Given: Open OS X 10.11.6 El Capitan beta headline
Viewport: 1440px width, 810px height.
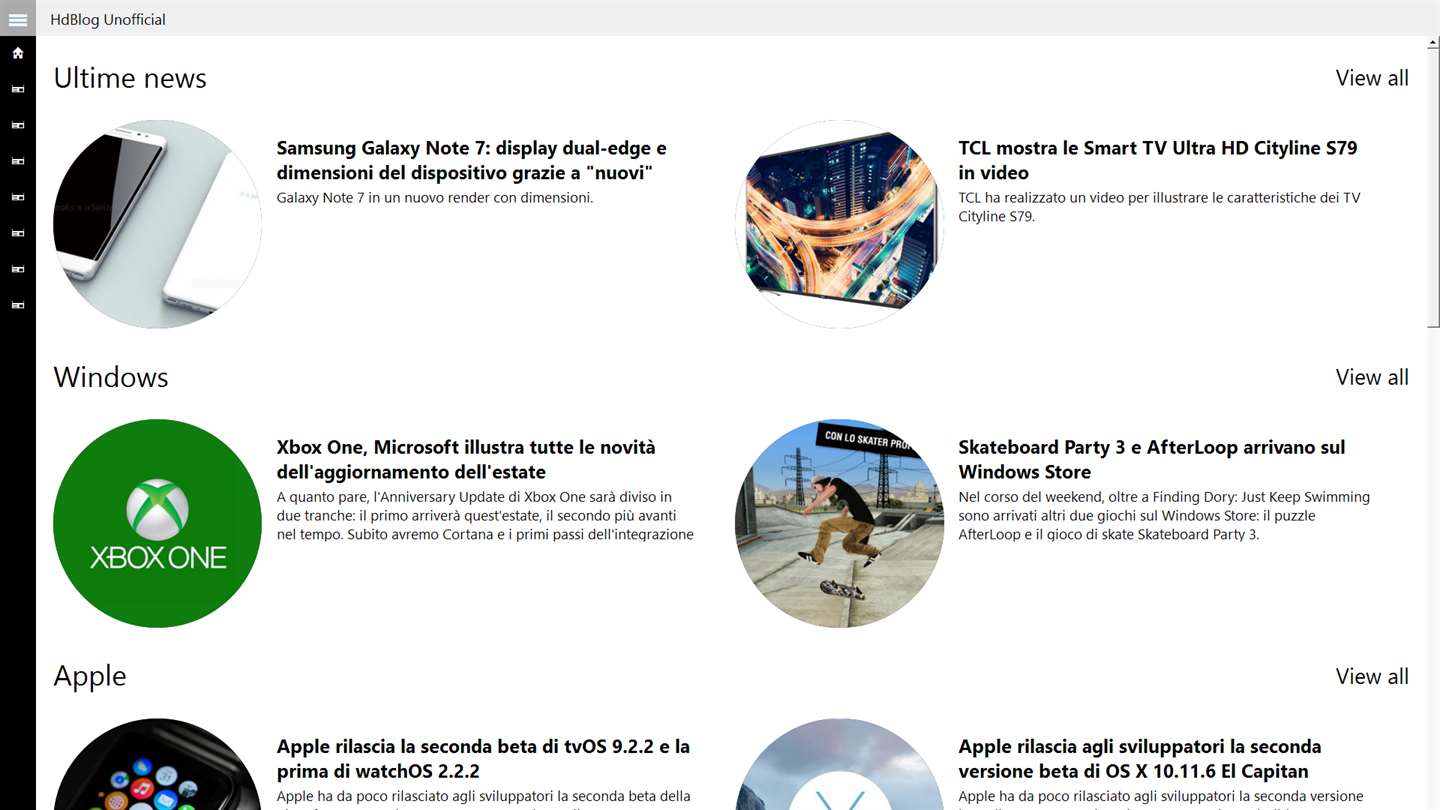Looking at the screenshot, I should [1140, 758].
